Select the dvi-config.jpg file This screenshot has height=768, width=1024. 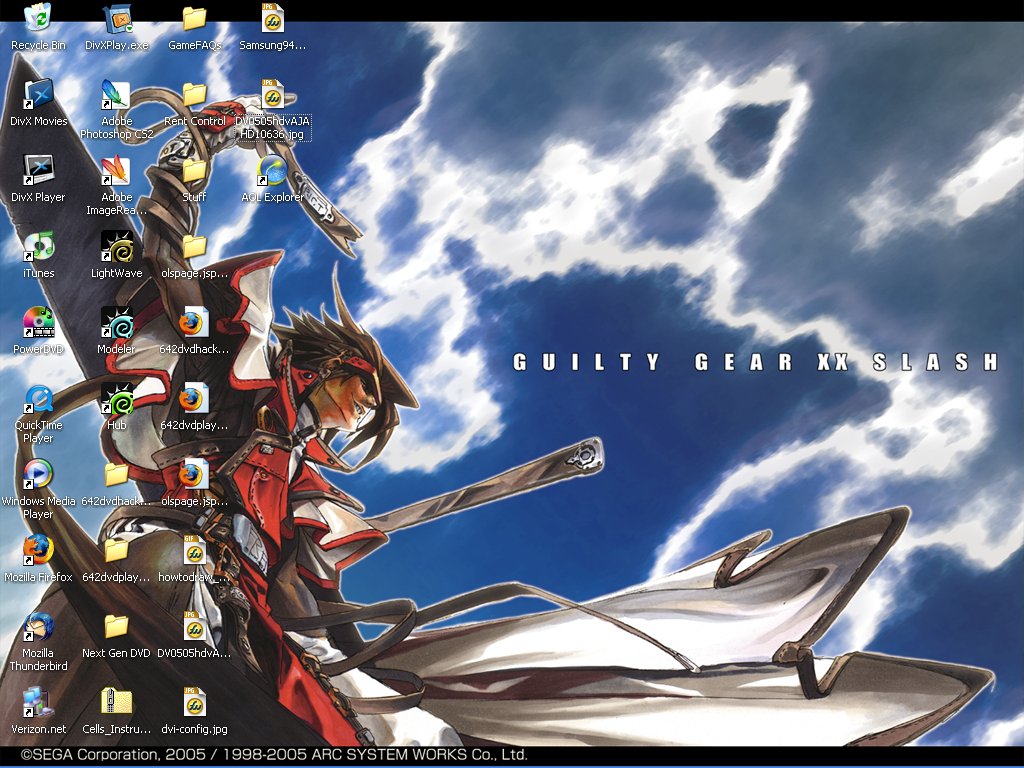tap(195, 703)
